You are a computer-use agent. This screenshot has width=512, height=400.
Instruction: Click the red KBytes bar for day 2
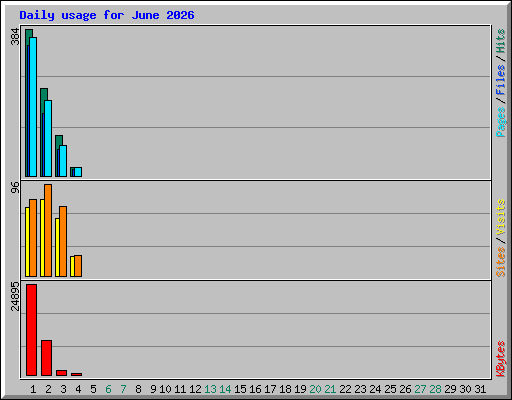point(46,358)
